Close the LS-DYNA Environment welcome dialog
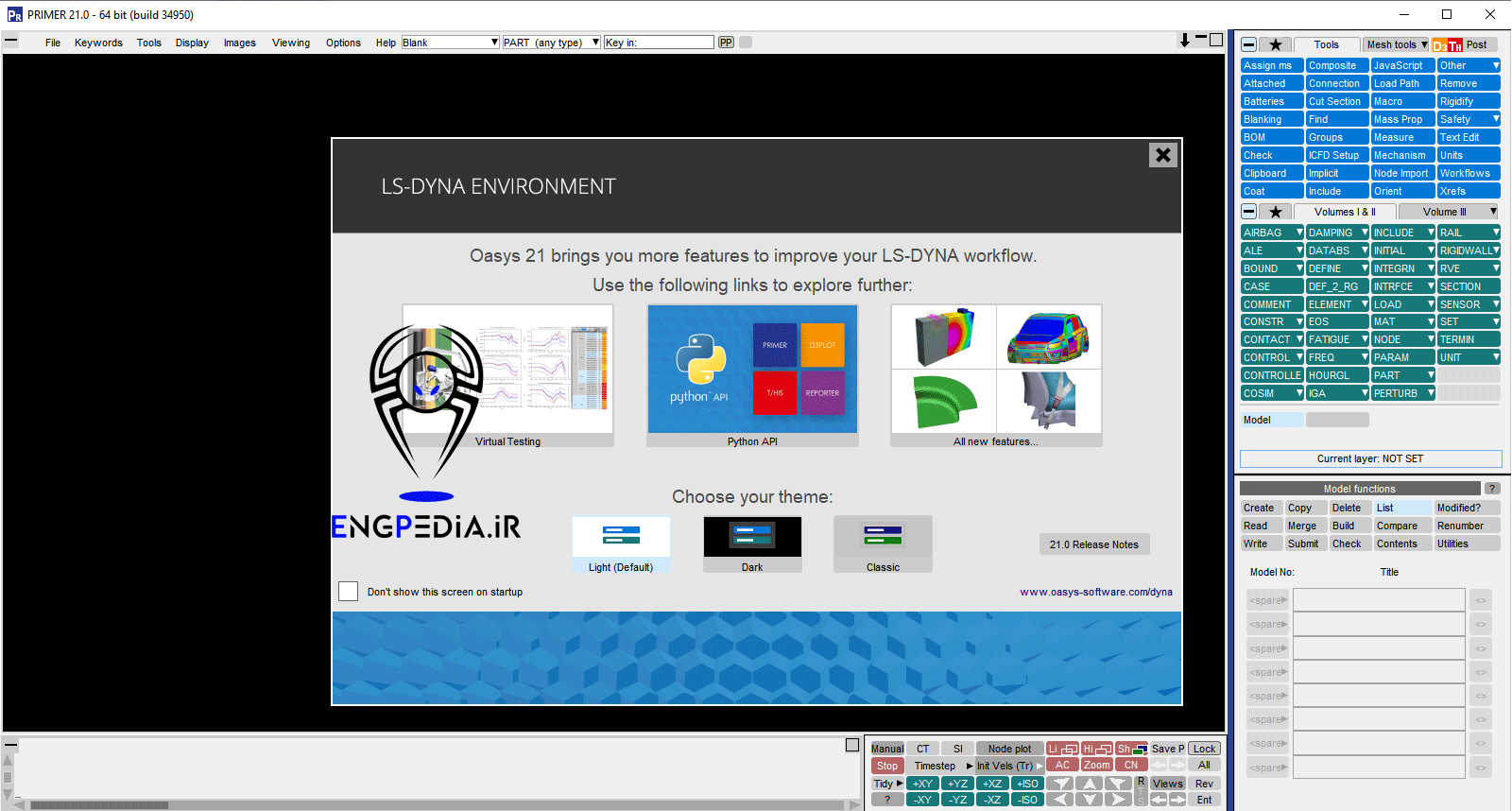Screen dimensions: 1512x811 click(x=1163, y=155)
